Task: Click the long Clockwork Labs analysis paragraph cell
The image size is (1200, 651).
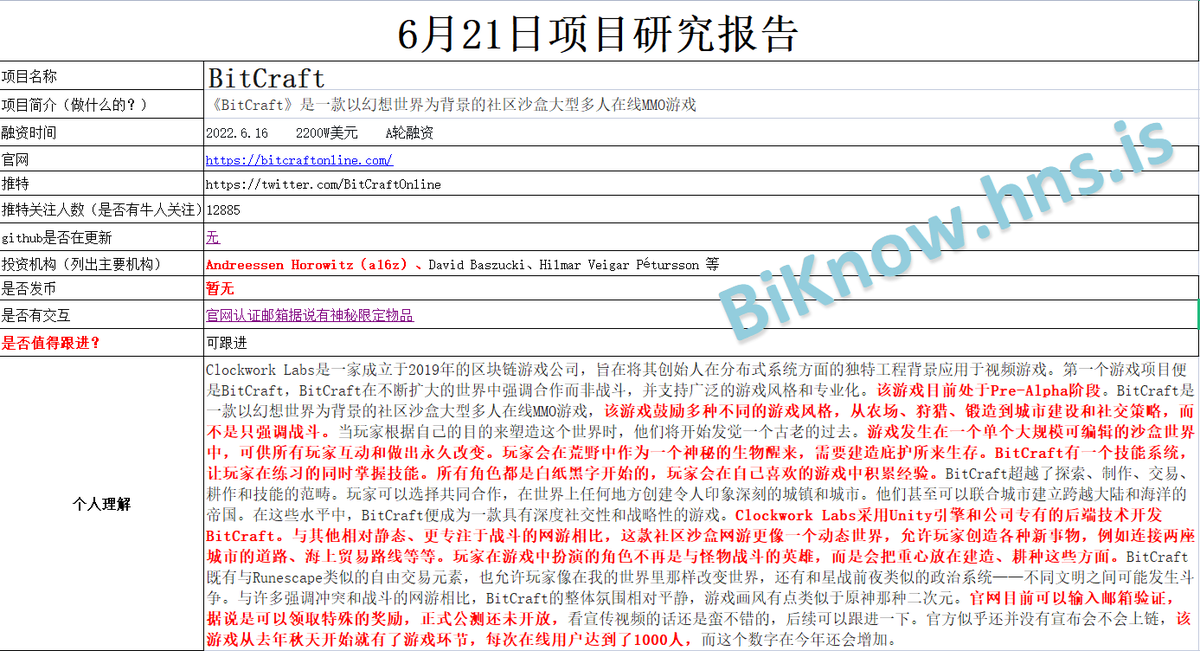Action: point(701,504)
